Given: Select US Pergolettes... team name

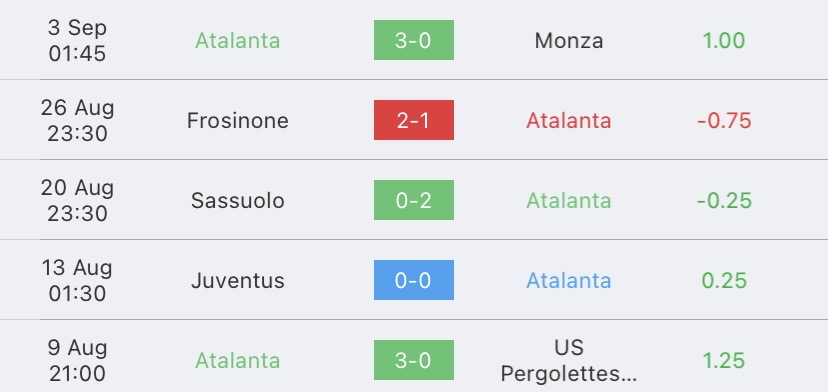Looking at the screenshot, I should point(569,360).
